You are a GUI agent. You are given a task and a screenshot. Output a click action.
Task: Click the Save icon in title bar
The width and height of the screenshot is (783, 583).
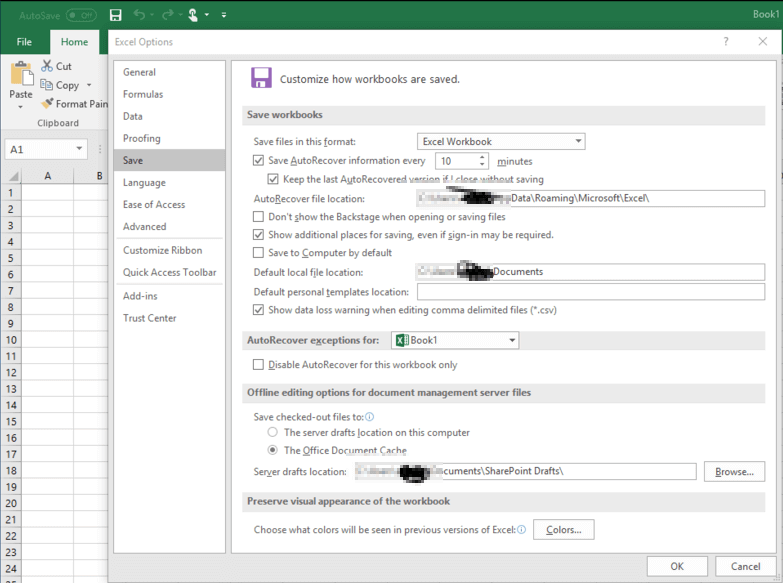pyautogui.click(x=116, y=15)
